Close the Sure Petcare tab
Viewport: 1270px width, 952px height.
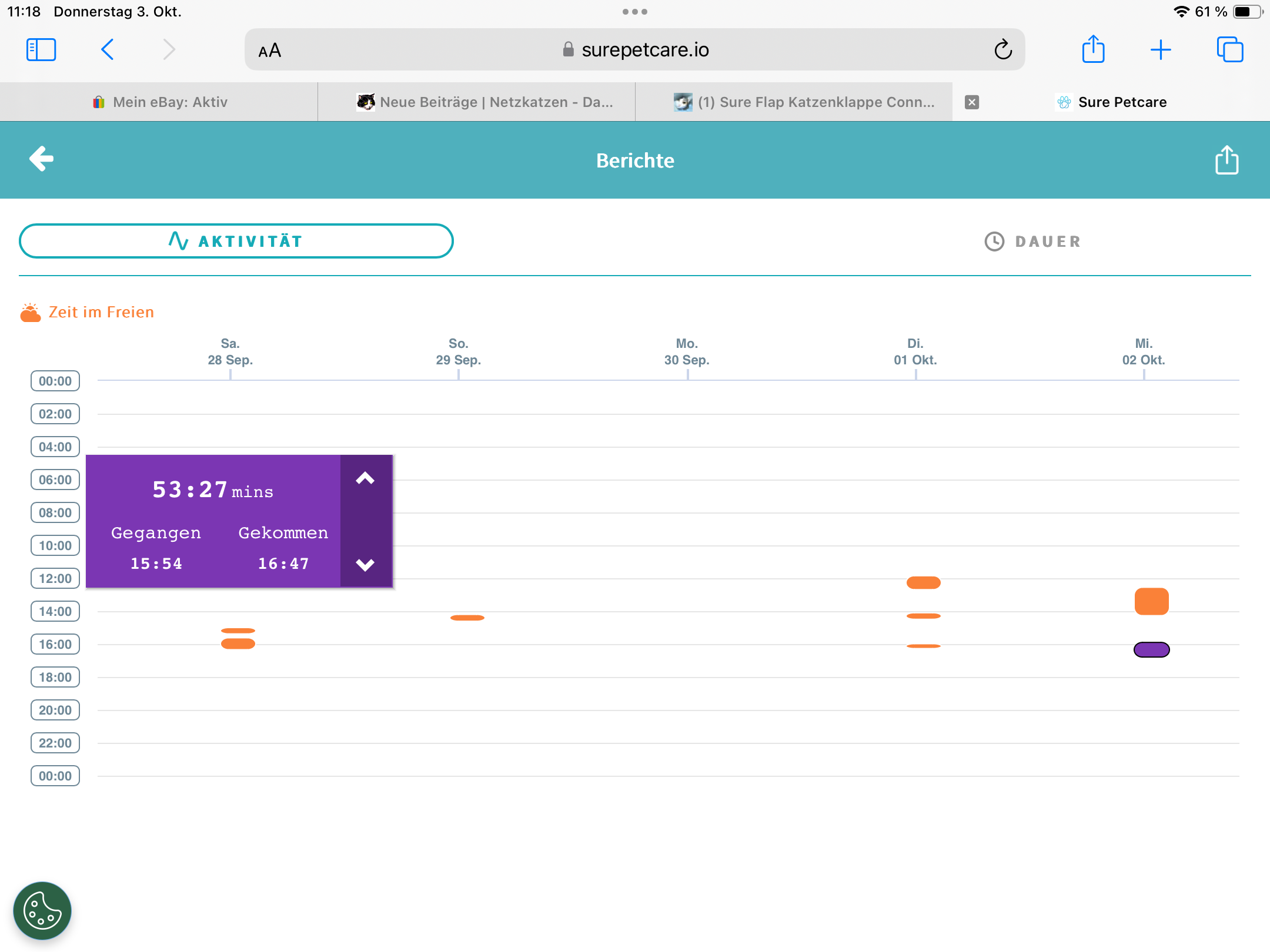tap(972, 102)
